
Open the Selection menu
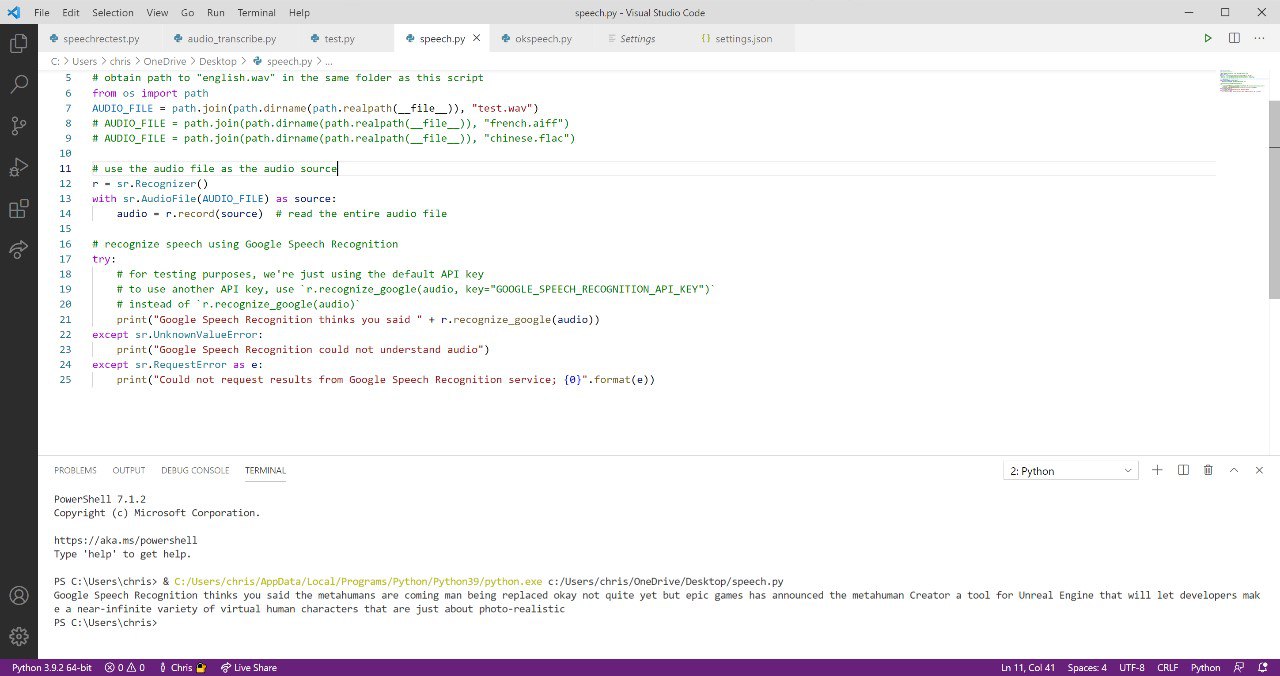113,13
